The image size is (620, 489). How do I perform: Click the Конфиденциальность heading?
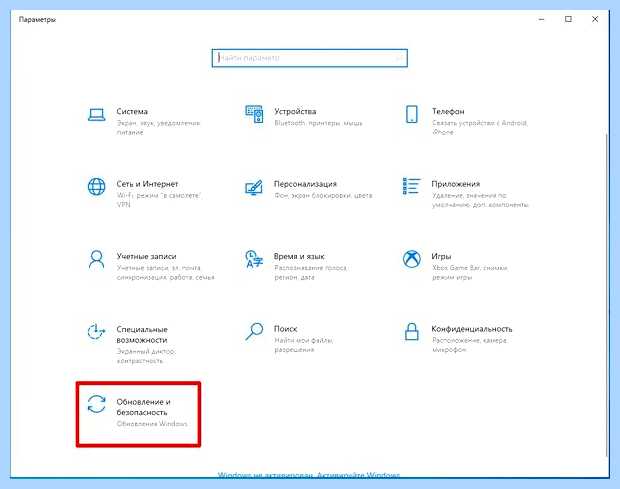(x=472, y=329)
